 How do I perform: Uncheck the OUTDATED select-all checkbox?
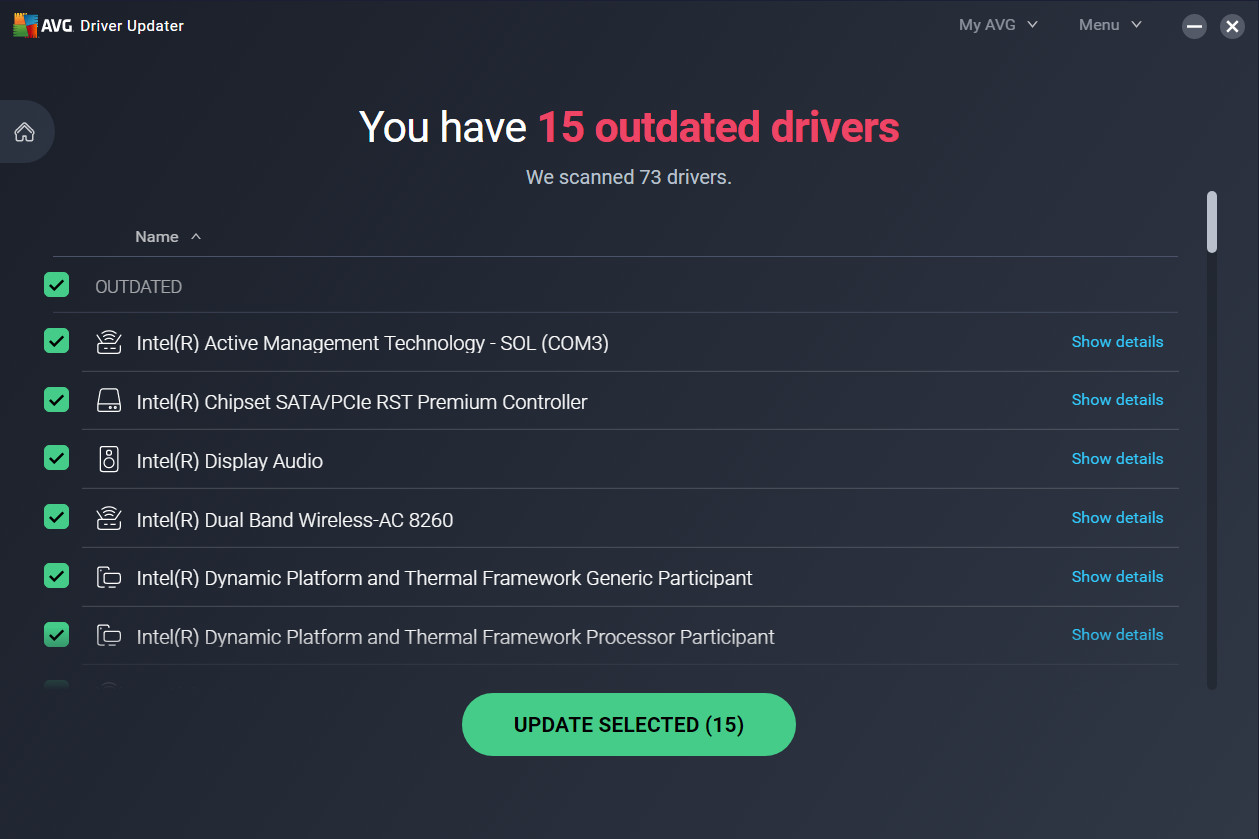(56, 285)
